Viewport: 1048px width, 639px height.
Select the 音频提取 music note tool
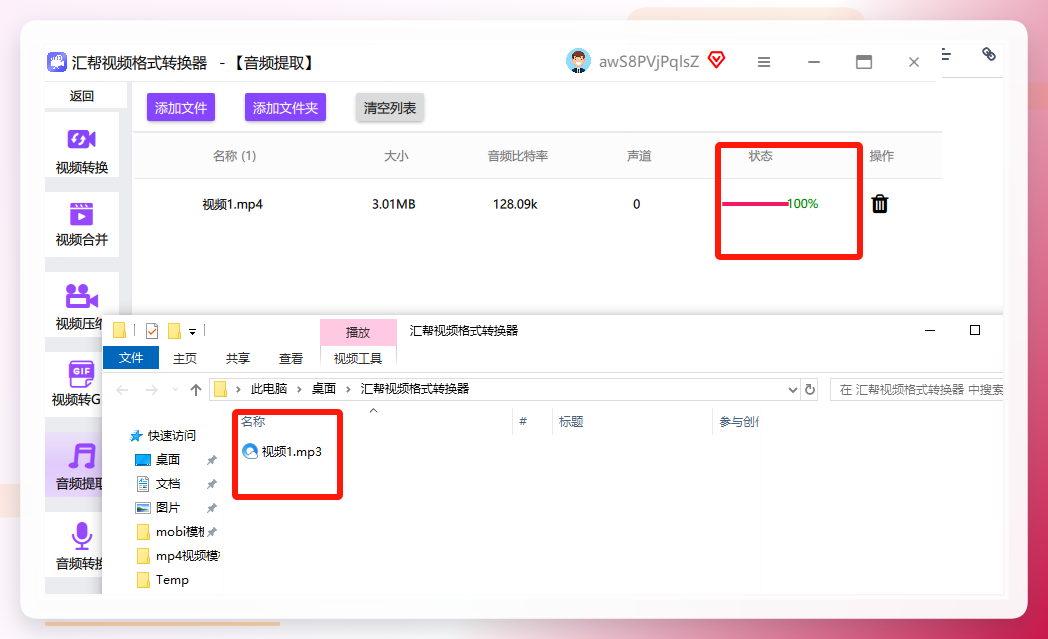tap(82, 457)
